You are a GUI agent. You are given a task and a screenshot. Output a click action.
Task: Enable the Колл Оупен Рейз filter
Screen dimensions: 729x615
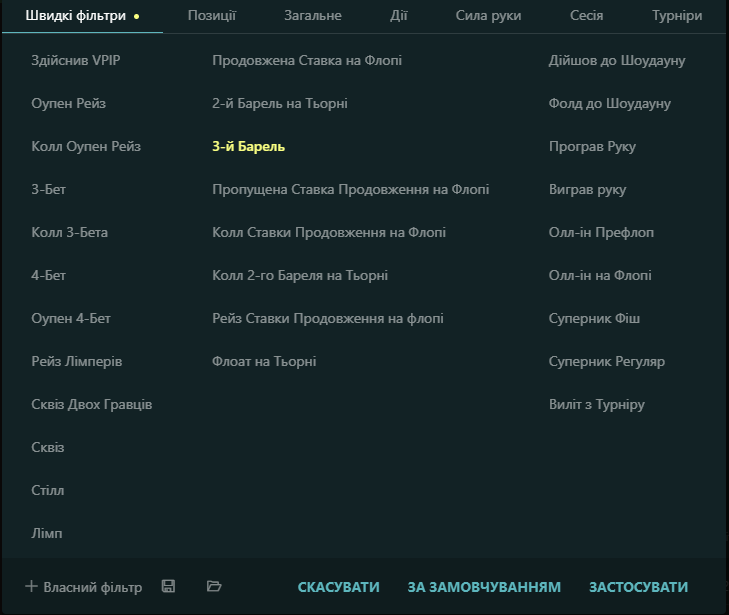tap(86, 146)
